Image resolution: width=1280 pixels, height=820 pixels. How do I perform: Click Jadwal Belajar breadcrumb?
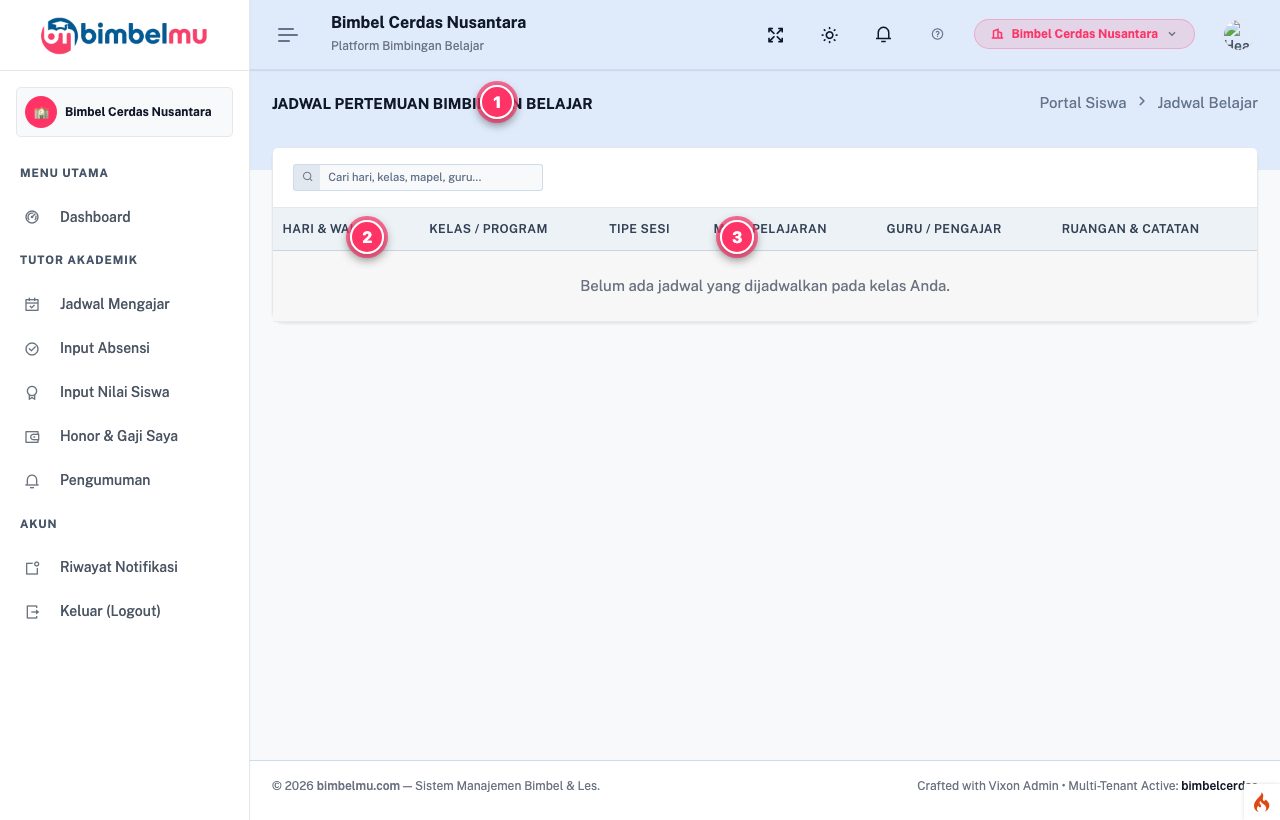pos(1208,103)
